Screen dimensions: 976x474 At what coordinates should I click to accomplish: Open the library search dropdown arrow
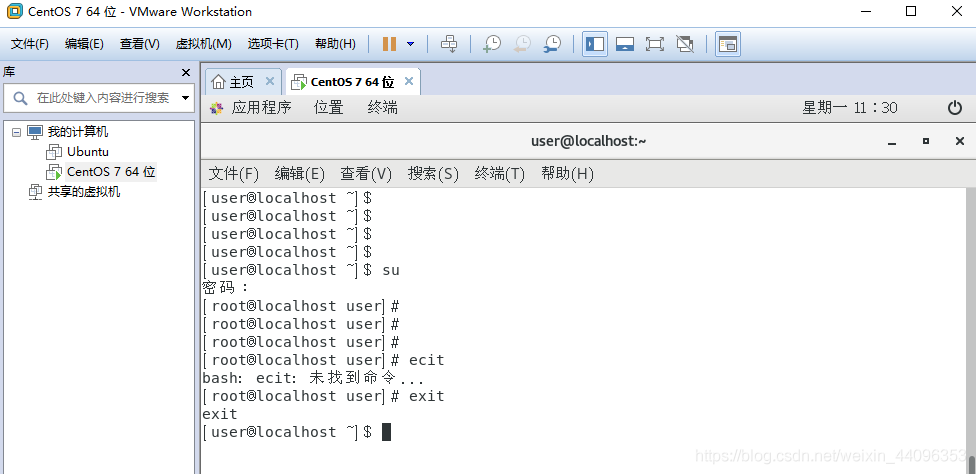click(185, 98)
